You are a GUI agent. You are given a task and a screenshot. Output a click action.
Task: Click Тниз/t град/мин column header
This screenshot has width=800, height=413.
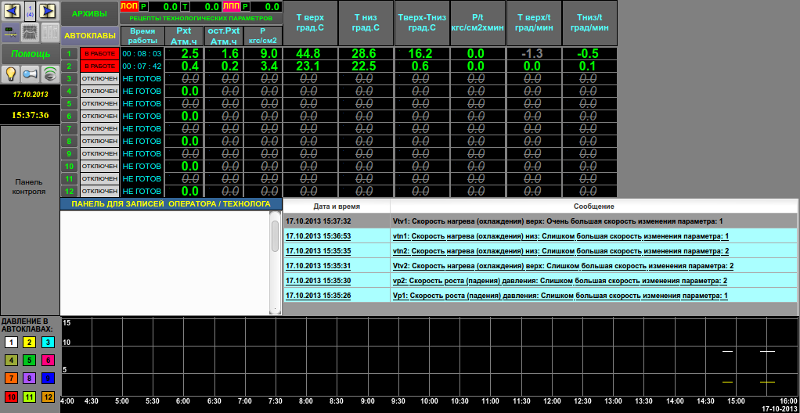click(590, 23)
